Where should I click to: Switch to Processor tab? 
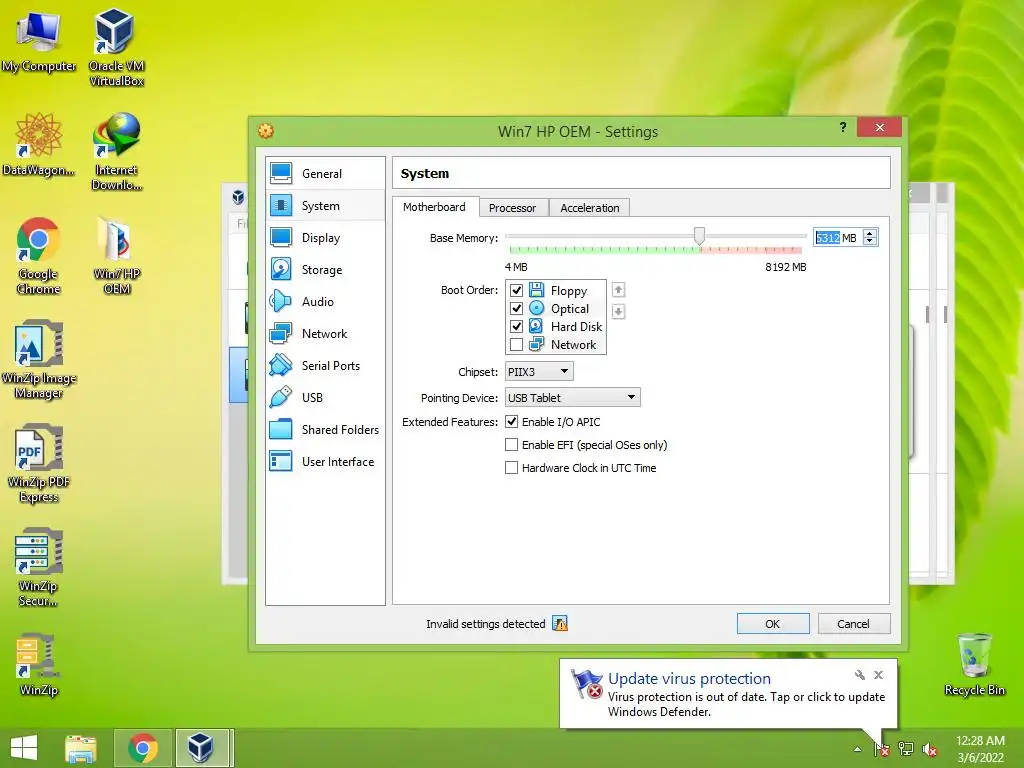coord(512,208)
